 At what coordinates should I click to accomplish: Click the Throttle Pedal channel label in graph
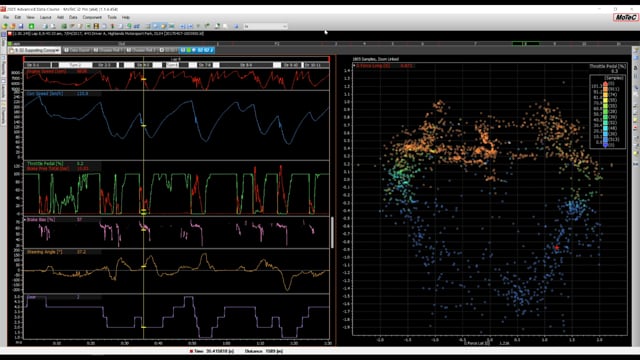44,164
